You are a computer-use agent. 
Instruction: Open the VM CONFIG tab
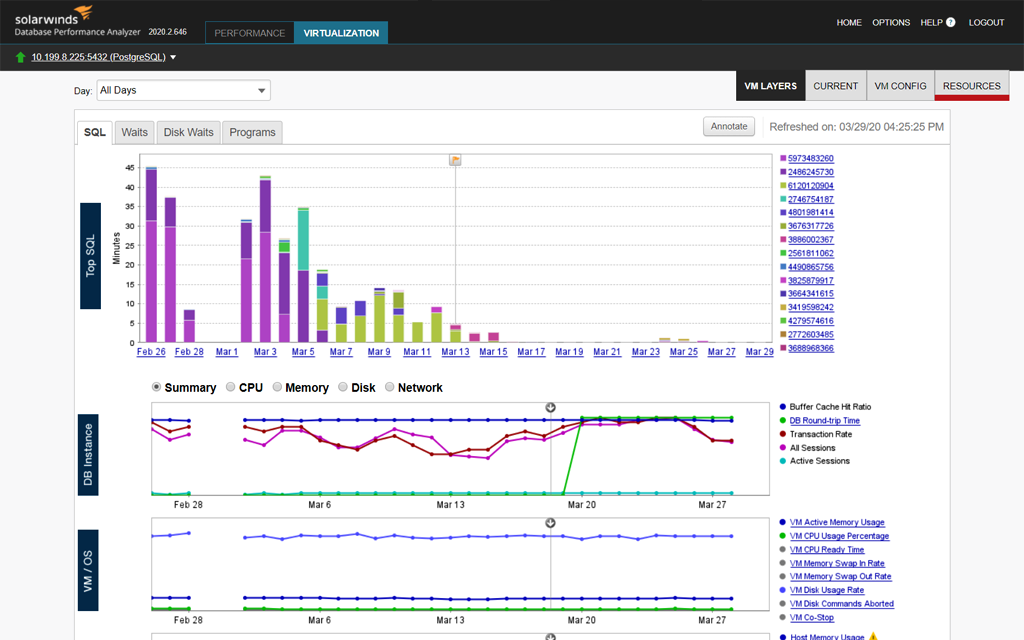click(900, 86)
